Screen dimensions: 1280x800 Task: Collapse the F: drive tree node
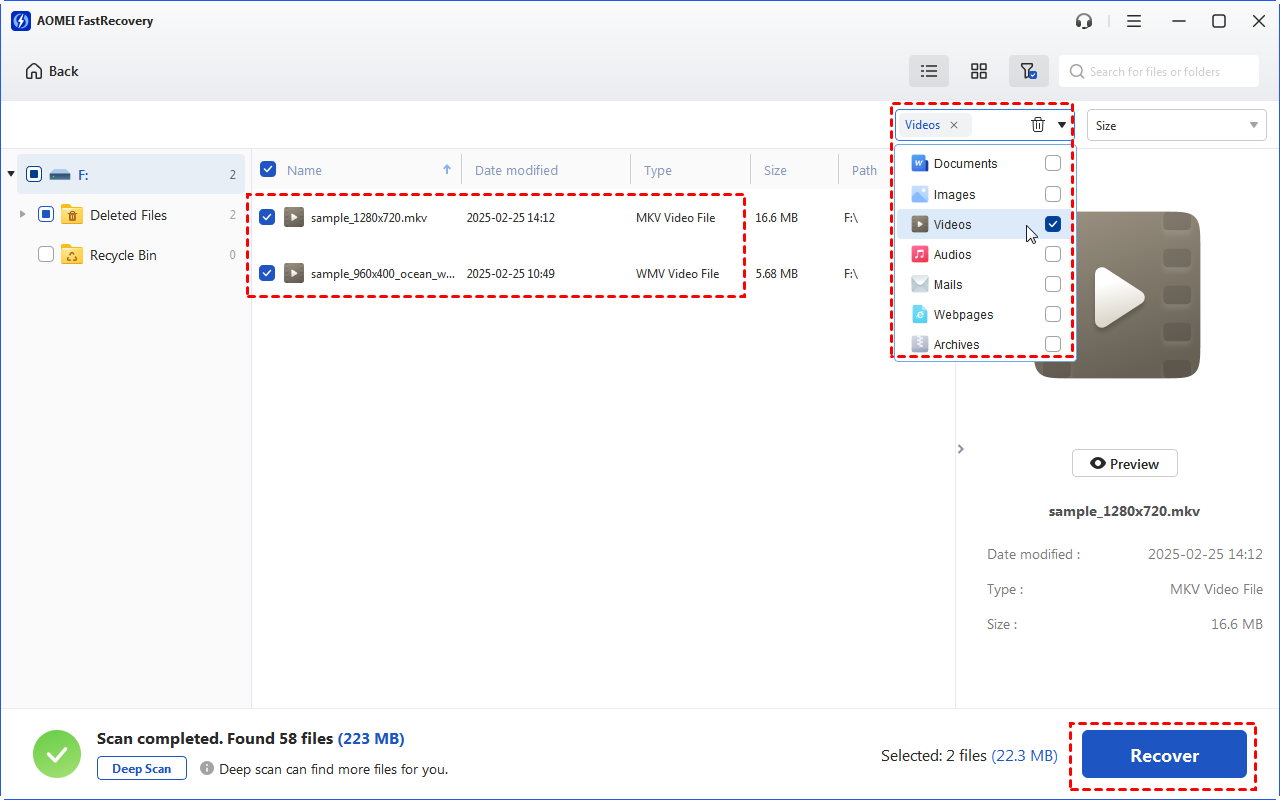click(11, 174)
